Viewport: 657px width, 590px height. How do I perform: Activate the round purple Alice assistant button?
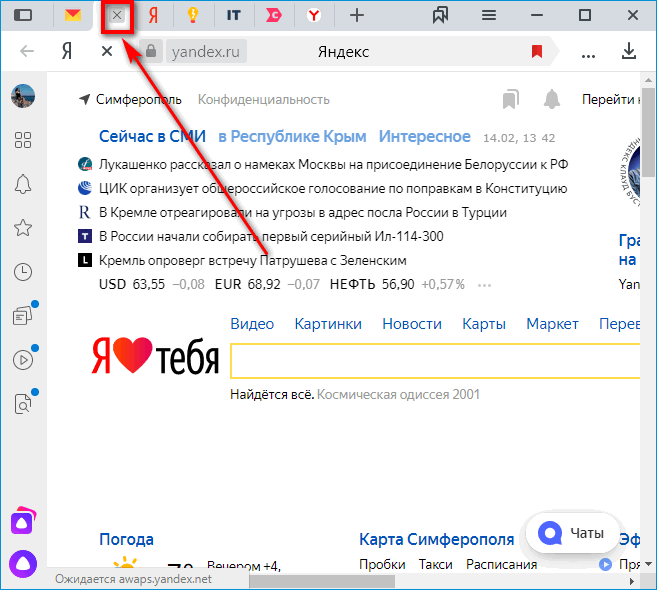23,564
